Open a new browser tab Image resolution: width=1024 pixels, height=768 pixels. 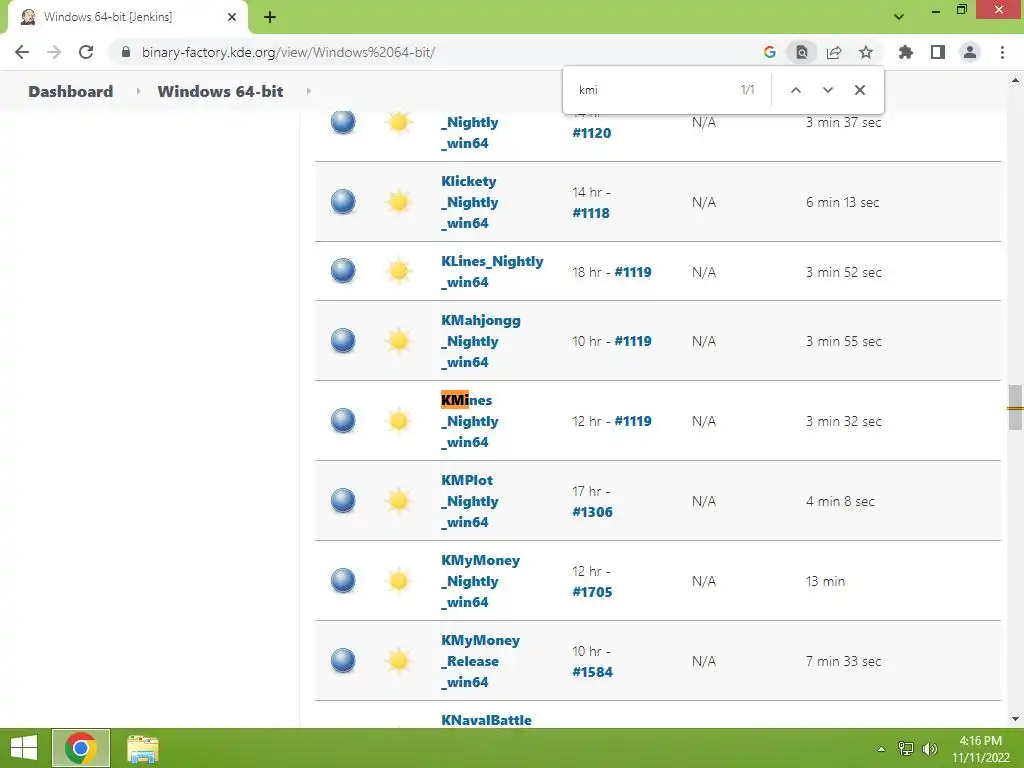pos(270,17)
